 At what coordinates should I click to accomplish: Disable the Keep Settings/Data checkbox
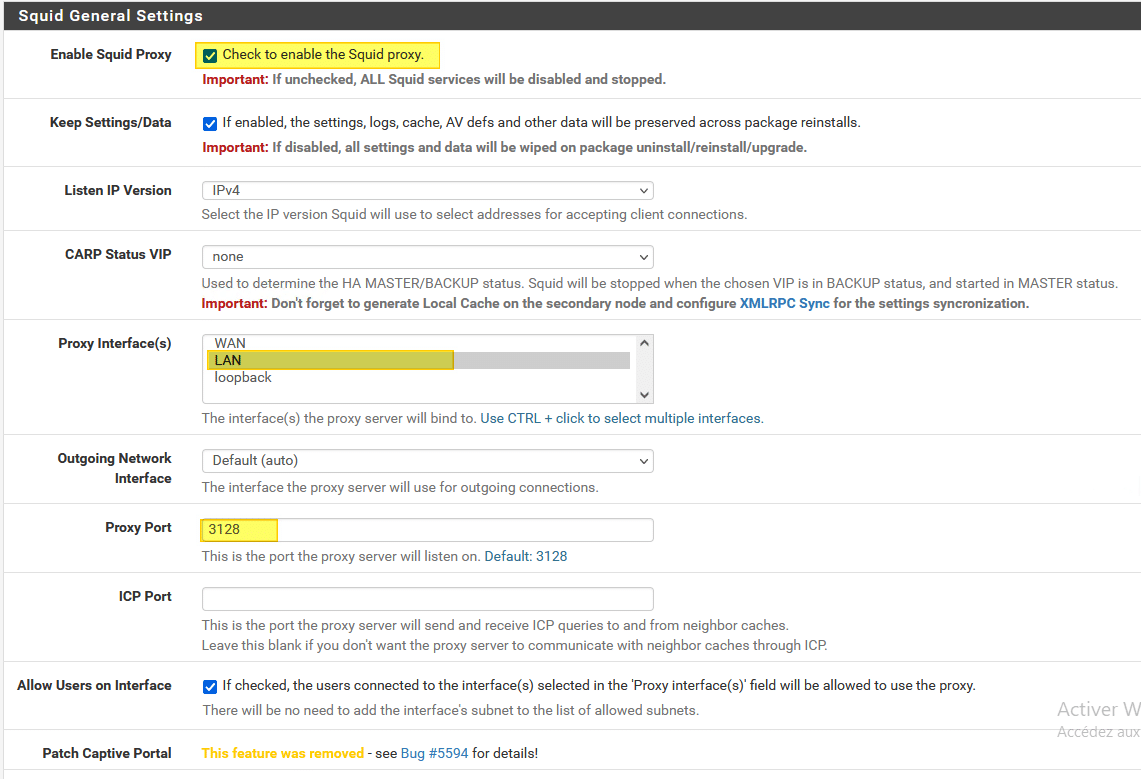[210, 123]
